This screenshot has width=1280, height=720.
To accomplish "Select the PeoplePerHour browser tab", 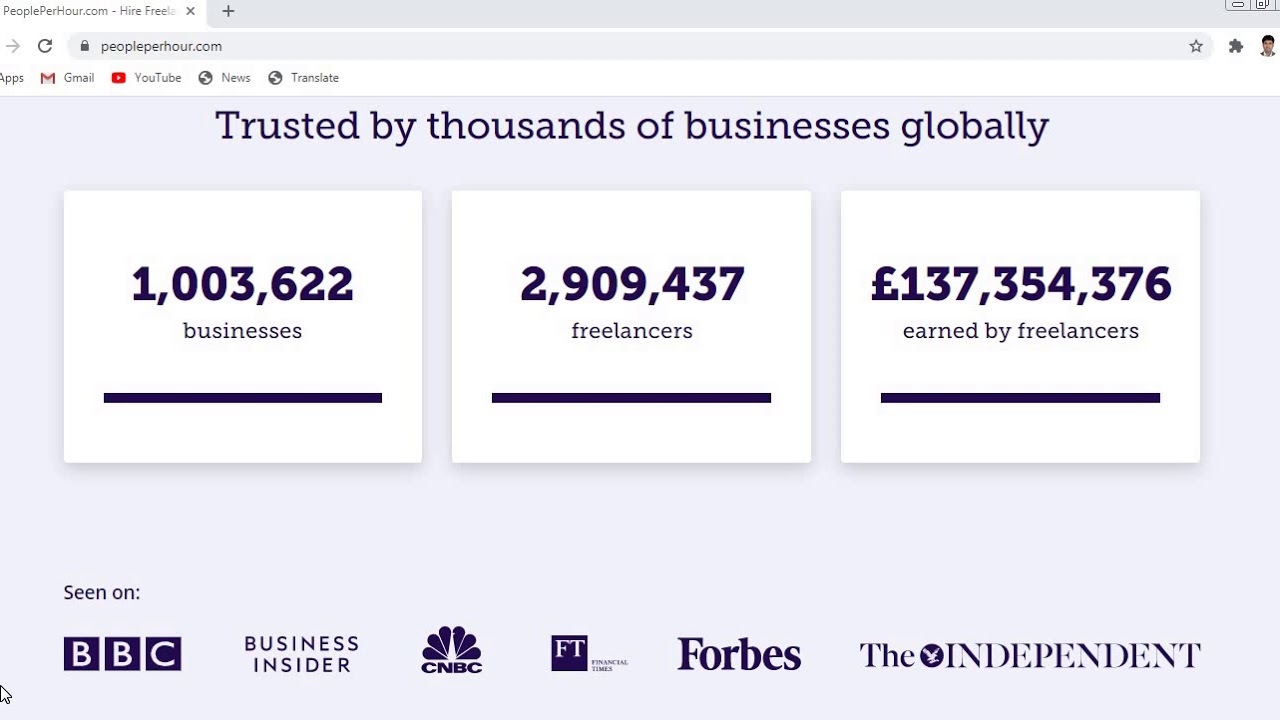I will [88, 11].
